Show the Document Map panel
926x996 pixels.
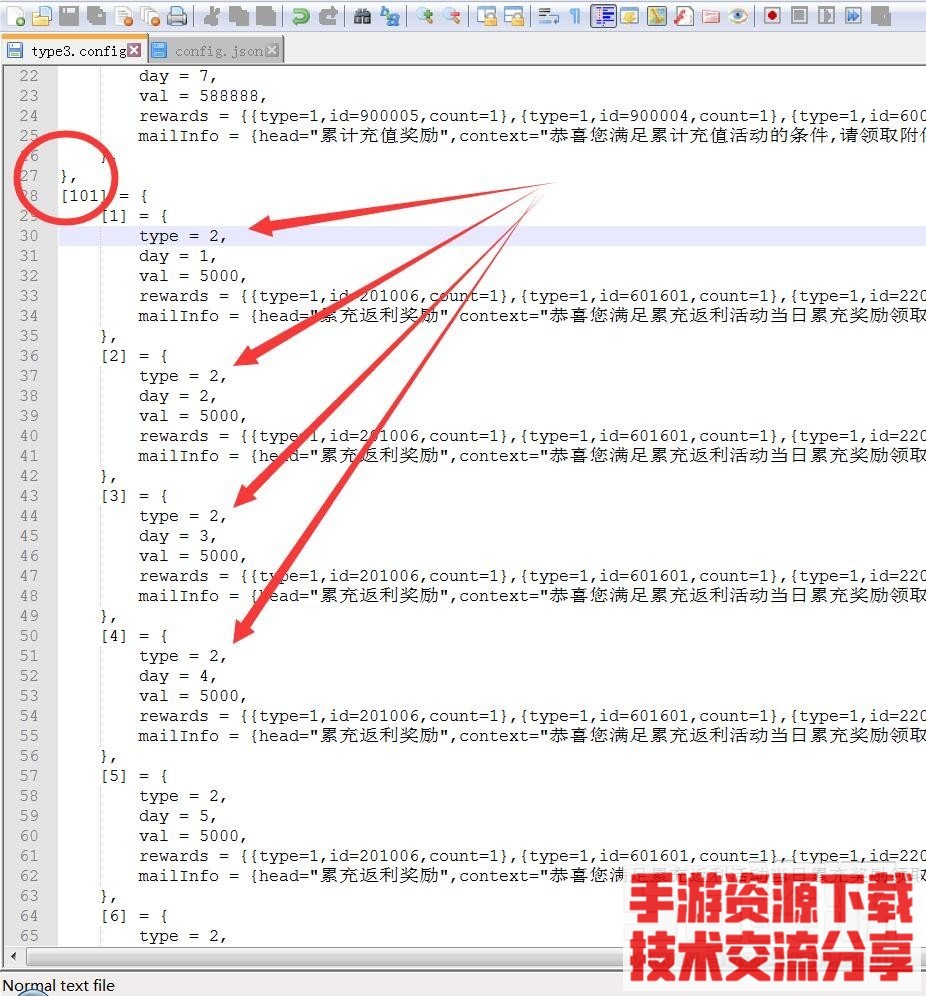click(656, 16)
